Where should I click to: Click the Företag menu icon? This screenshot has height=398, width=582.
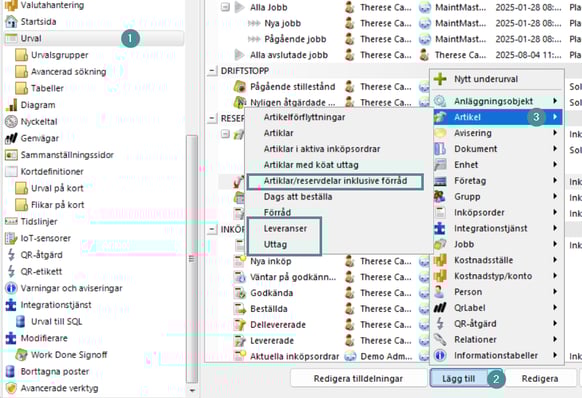point(440,181)
